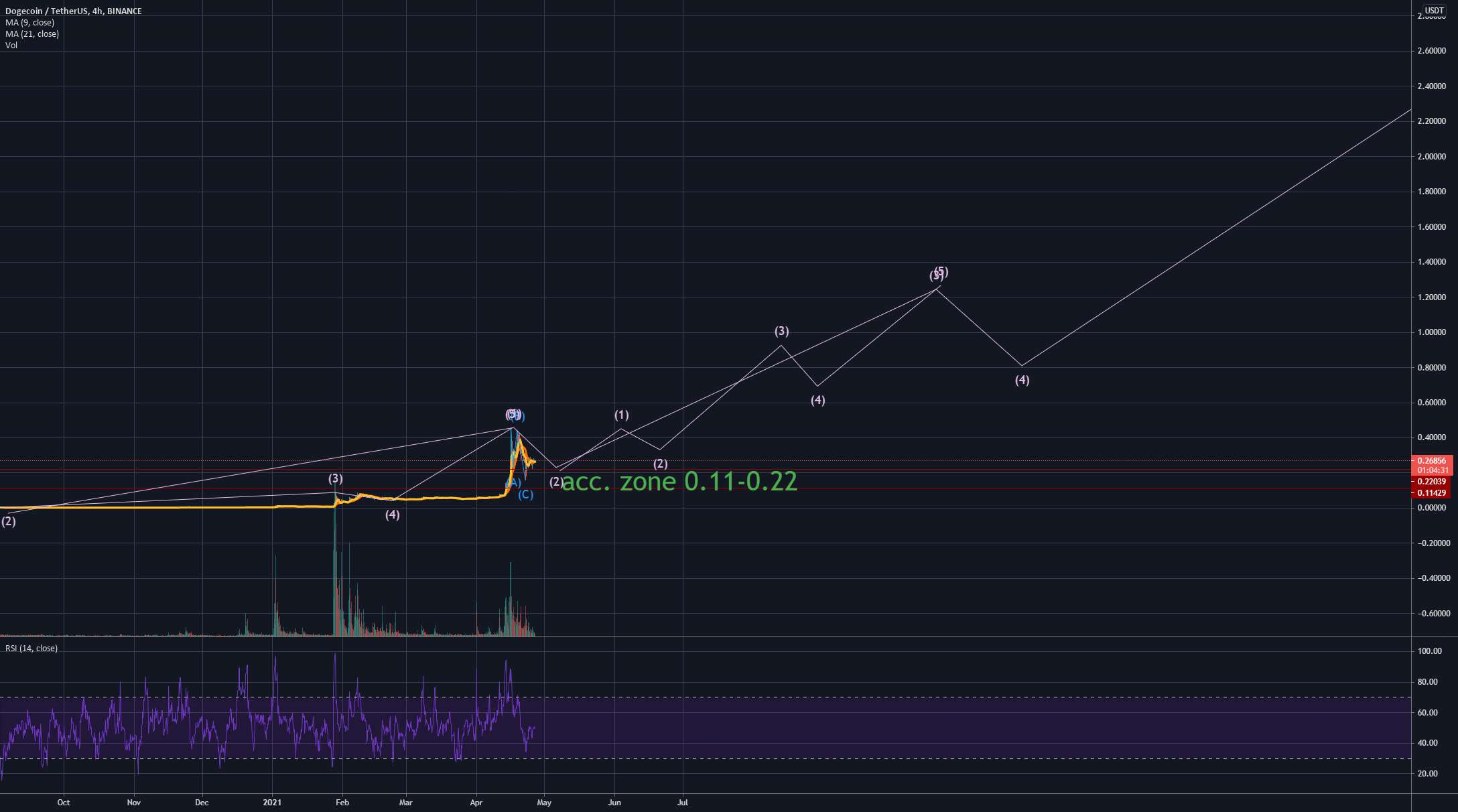The width and height of the screenshot is (1458, 812).
Task: Click the red price label 0.22039
Action: [1431, 482]
